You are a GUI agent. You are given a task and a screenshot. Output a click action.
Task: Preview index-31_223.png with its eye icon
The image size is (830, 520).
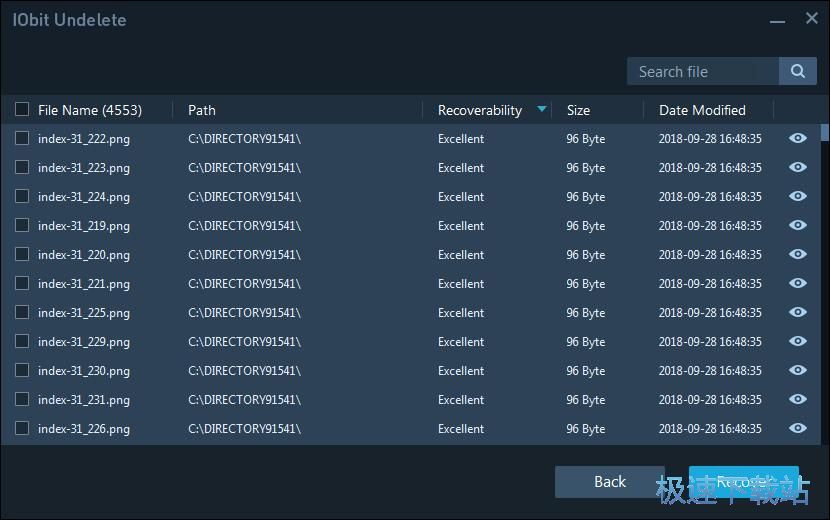tap(798, 168)
